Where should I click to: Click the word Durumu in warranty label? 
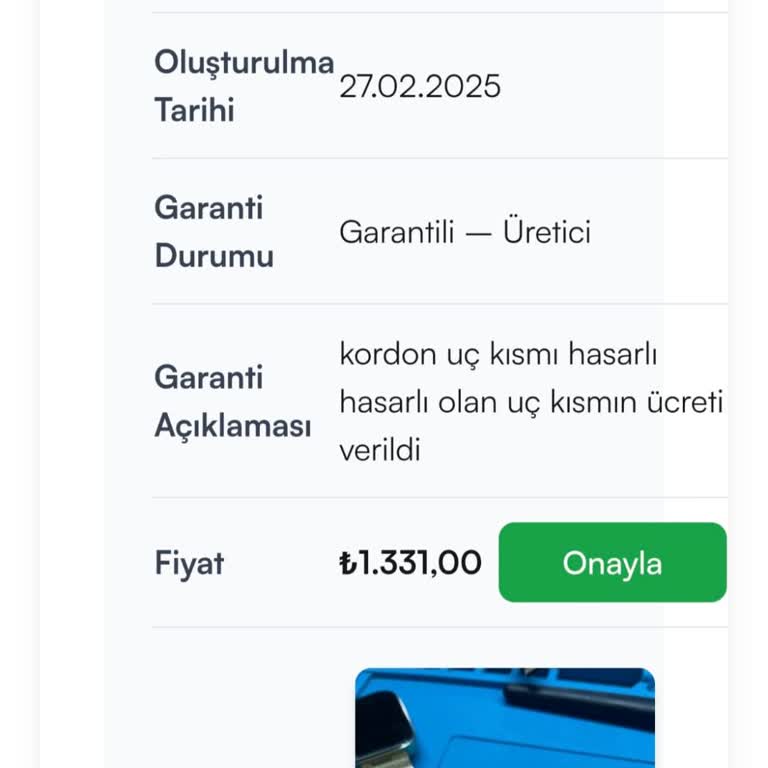point(213,256)
